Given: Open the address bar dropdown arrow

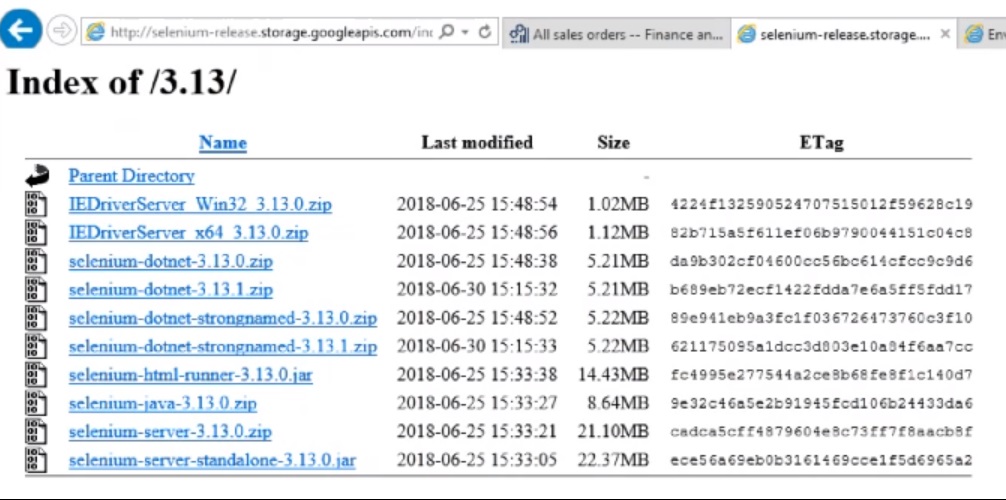Looking at the screenshot, I should (x=466, y=31).
